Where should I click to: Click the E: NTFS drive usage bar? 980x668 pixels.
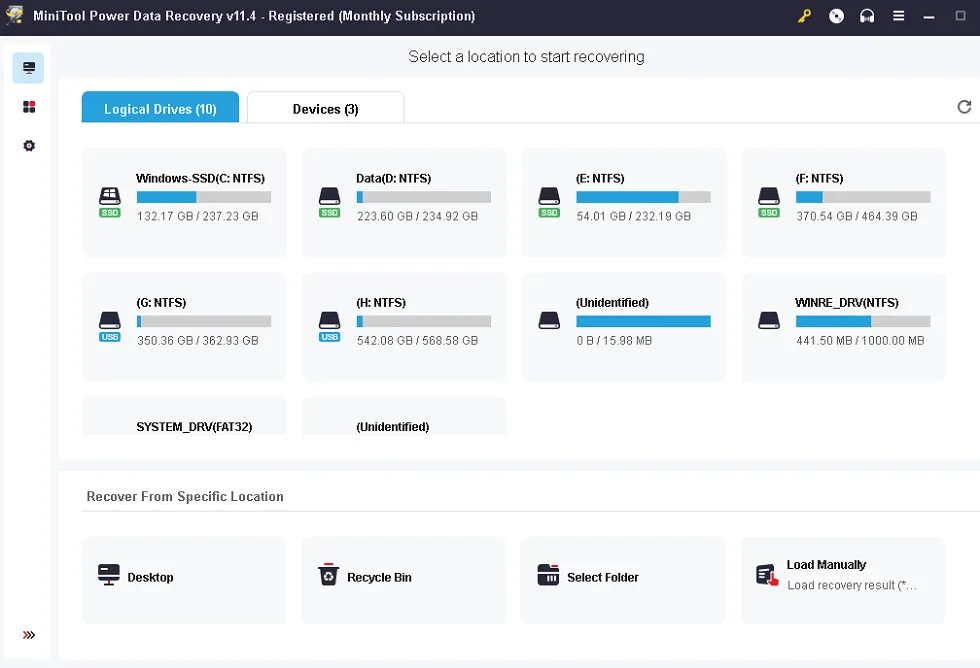click(643, 198)
